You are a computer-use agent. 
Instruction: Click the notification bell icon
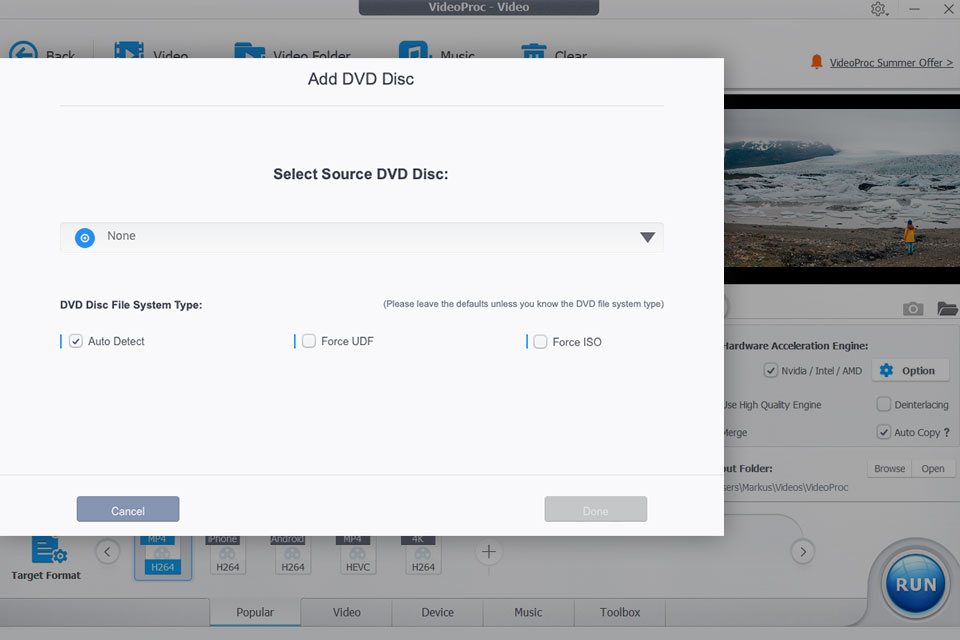click(816, 62)
